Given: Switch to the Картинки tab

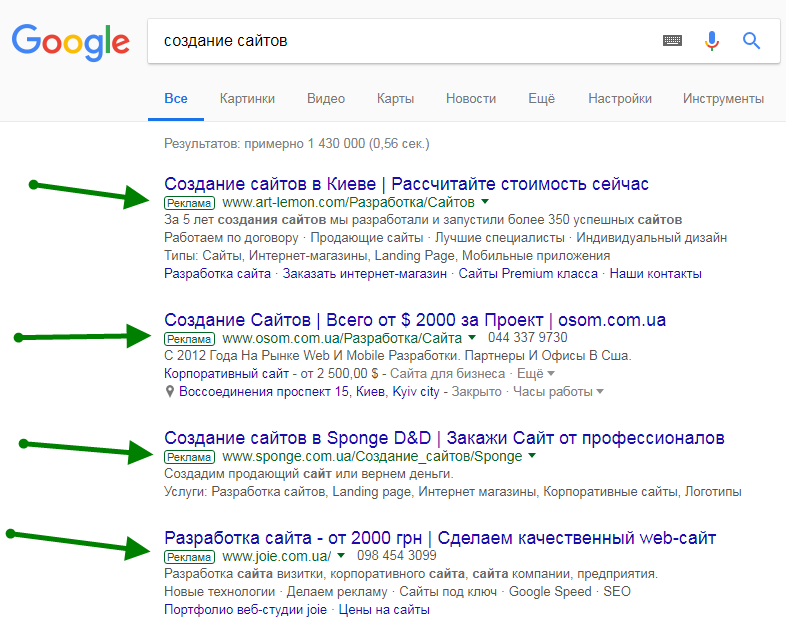Looking at the screenshot, I should click(247, 99).
